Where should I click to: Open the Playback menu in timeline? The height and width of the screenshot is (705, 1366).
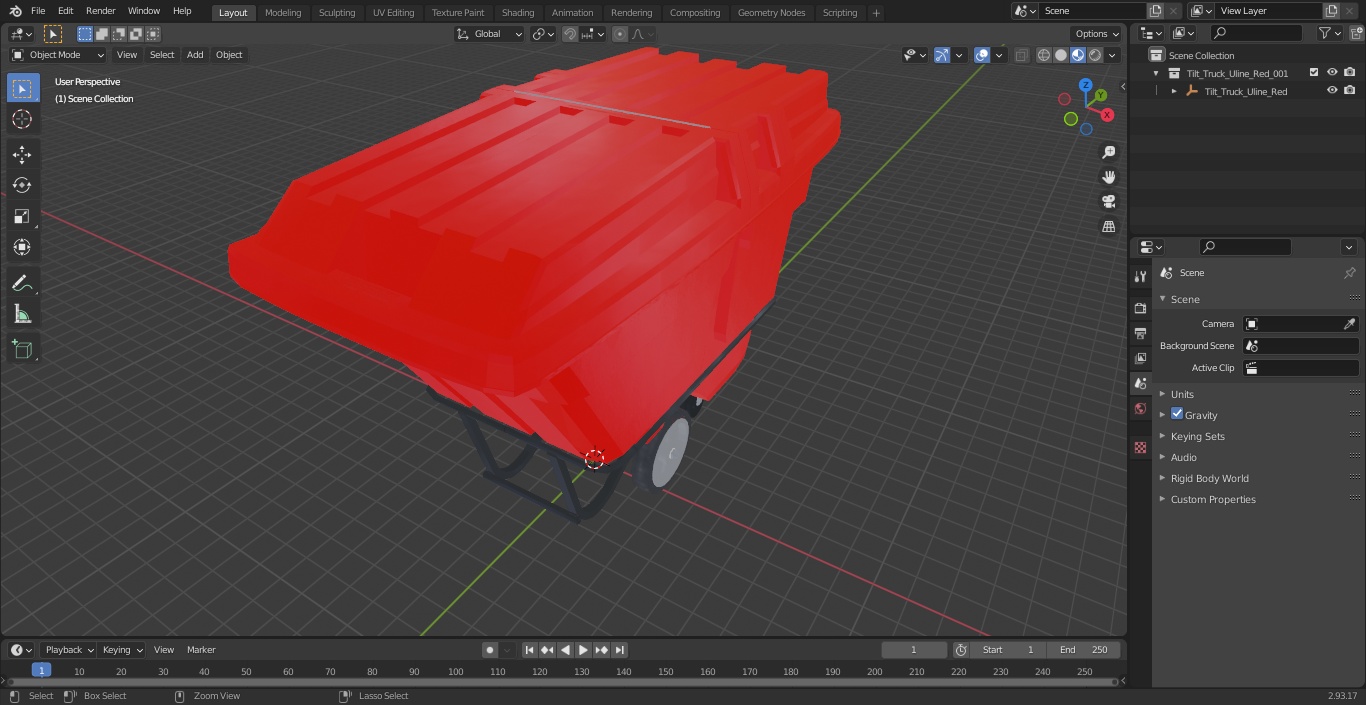tap(68, 650)
